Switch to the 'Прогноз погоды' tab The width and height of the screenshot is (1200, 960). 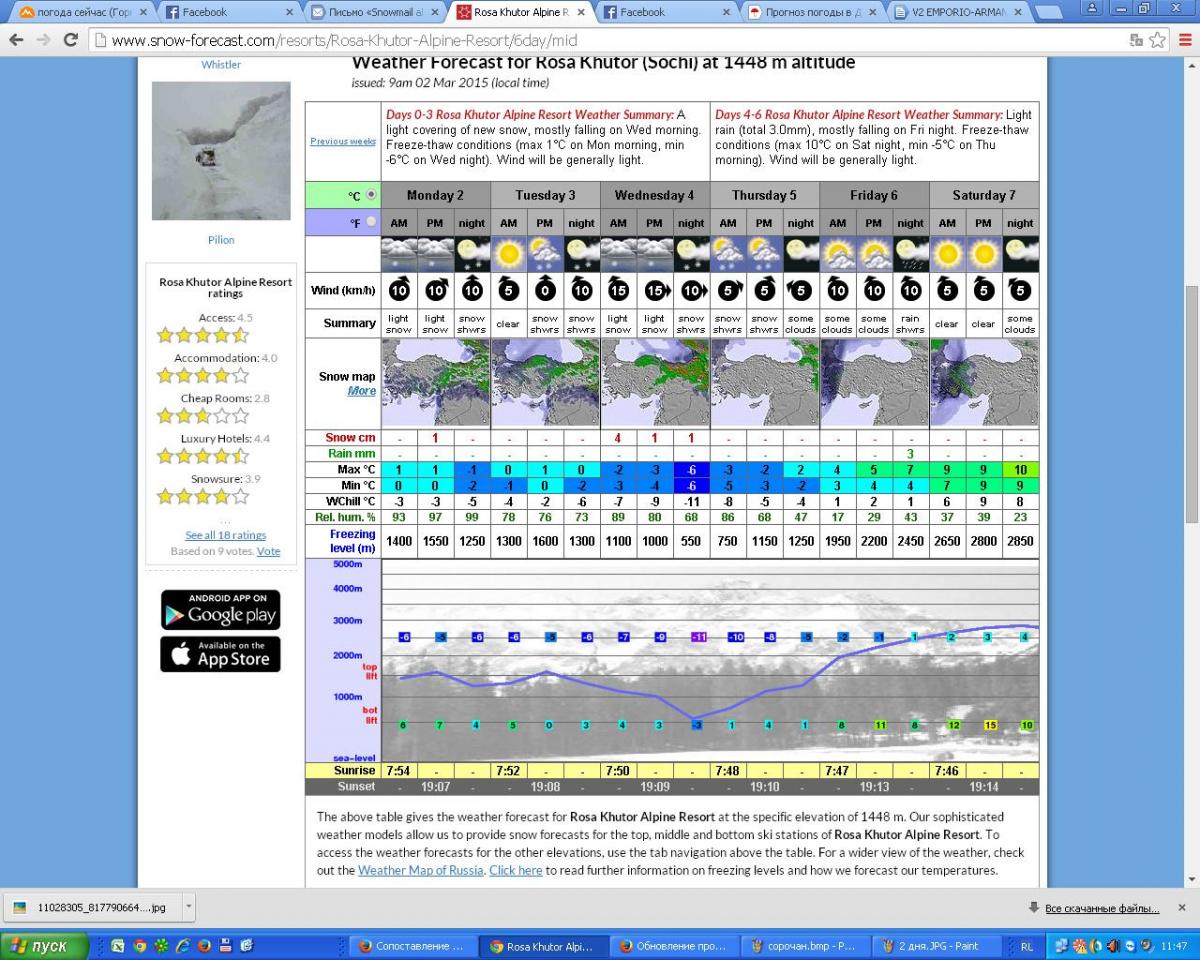tap(812, 12)
